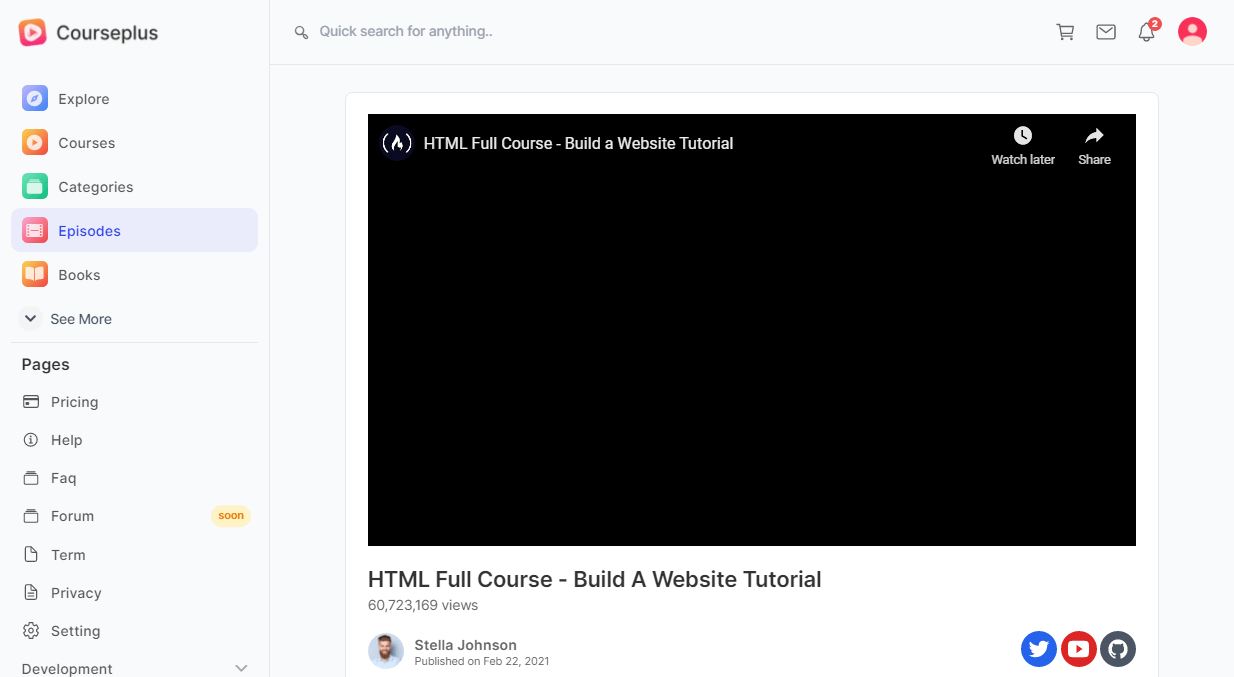The width and height of the screenshot is (1234, 677).
Task: Go to Explore in sidebar
Action: (83, 99)
